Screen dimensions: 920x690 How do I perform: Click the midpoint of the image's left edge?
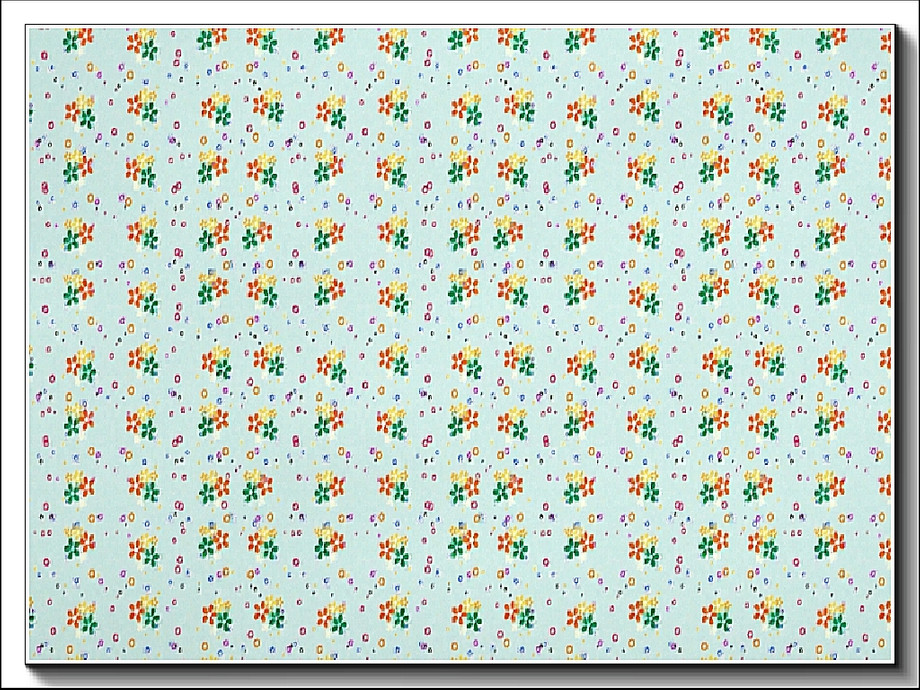[x=29, y=343]
